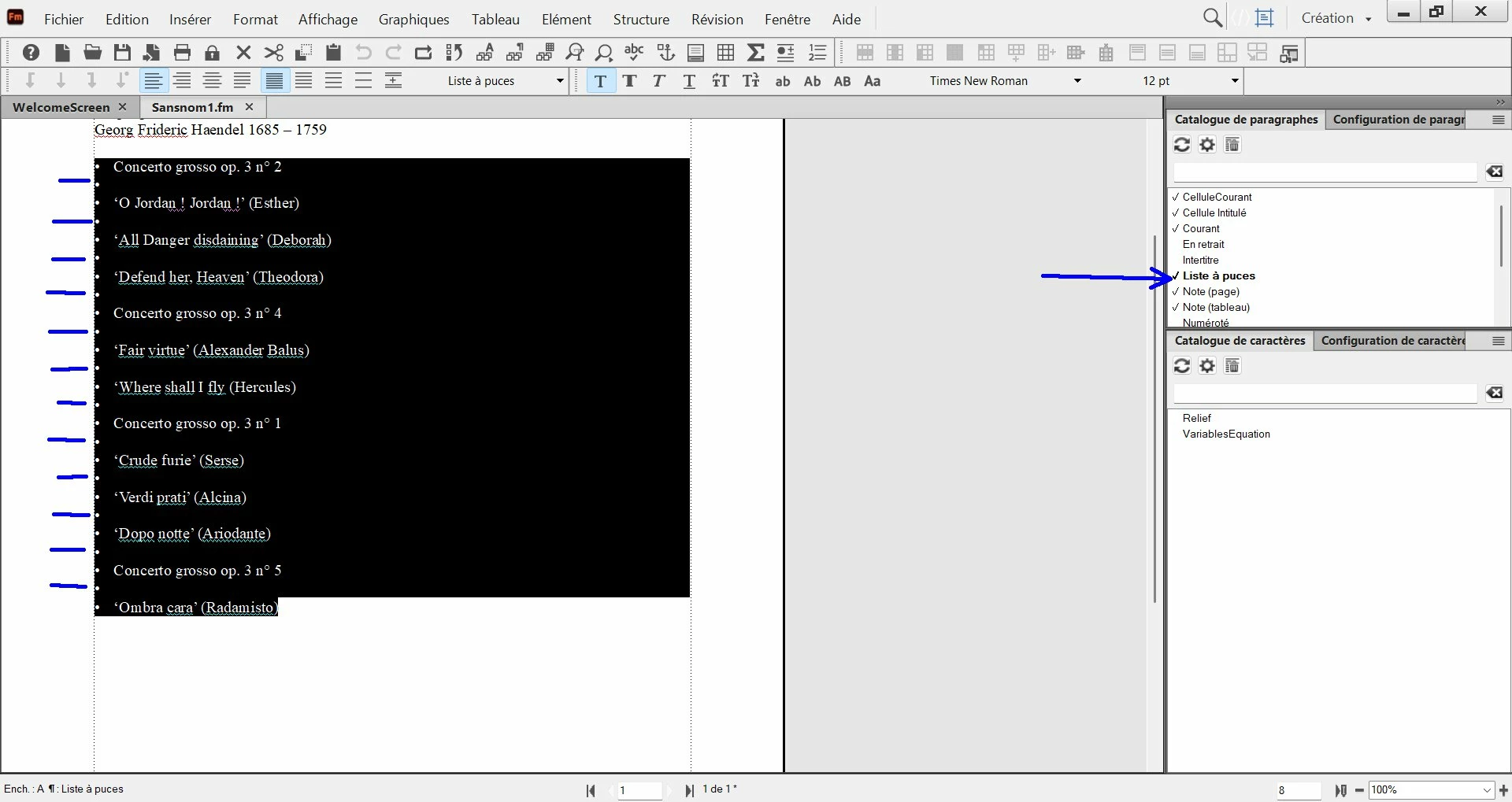Viewport: 1512px width, 802px height.
Task: Apply 'Liste à puces' from catalogue
Action: [1218, 275]
